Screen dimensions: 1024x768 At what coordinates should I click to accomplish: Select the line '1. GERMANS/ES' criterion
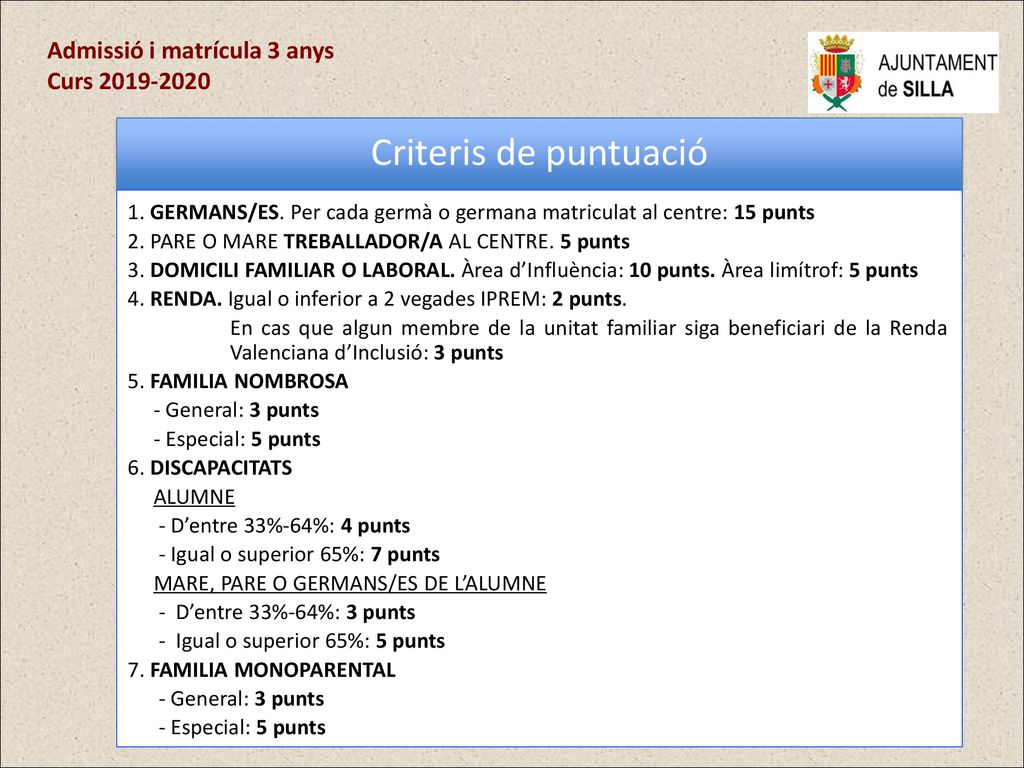471,213
